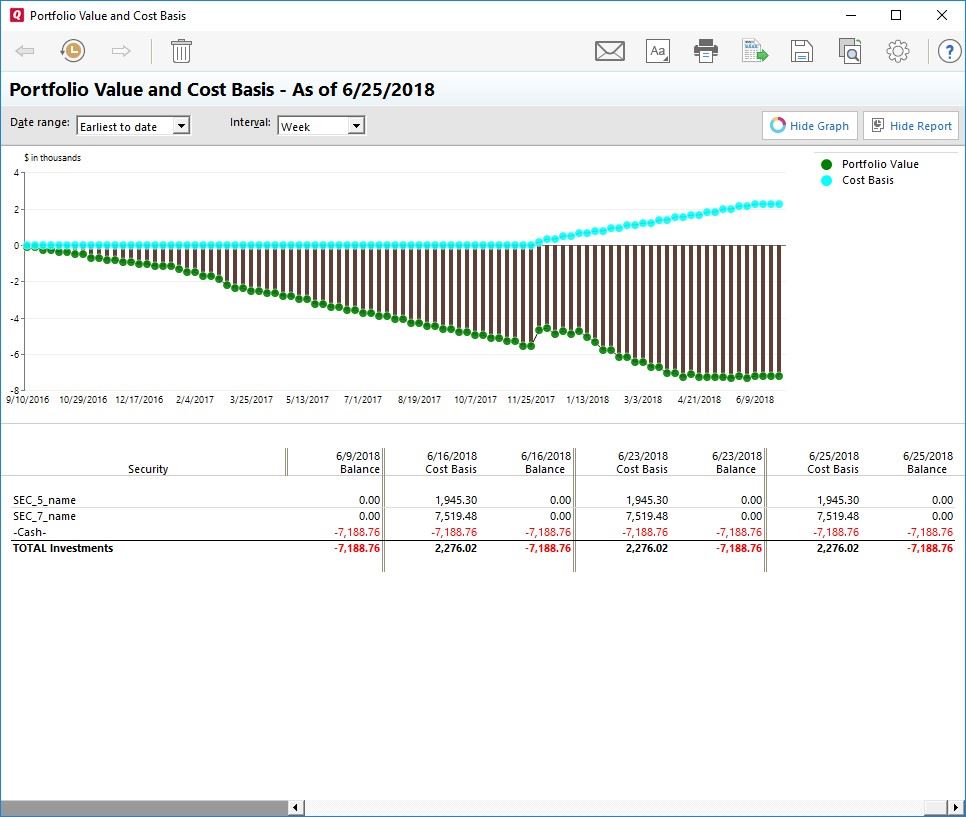Open the font settings Aa icon

657,51
